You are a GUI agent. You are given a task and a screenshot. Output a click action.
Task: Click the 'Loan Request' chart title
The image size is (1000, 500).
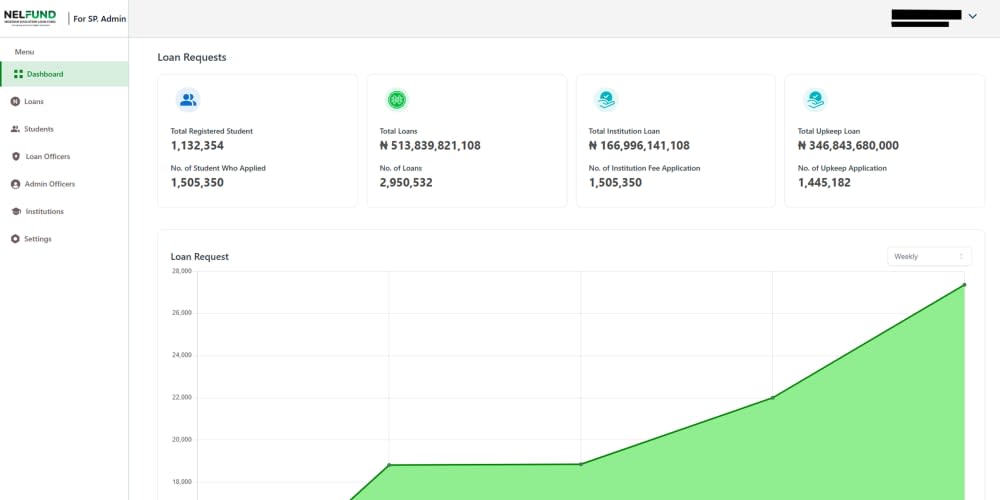pyautogui.click(x=200, y=257)
